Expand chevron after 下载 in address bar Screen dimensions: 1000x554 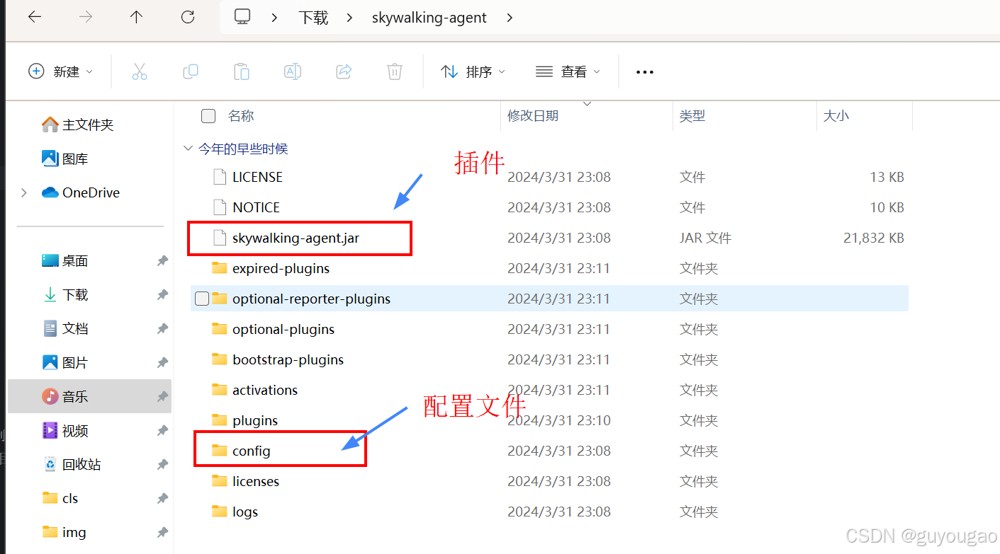349,18
